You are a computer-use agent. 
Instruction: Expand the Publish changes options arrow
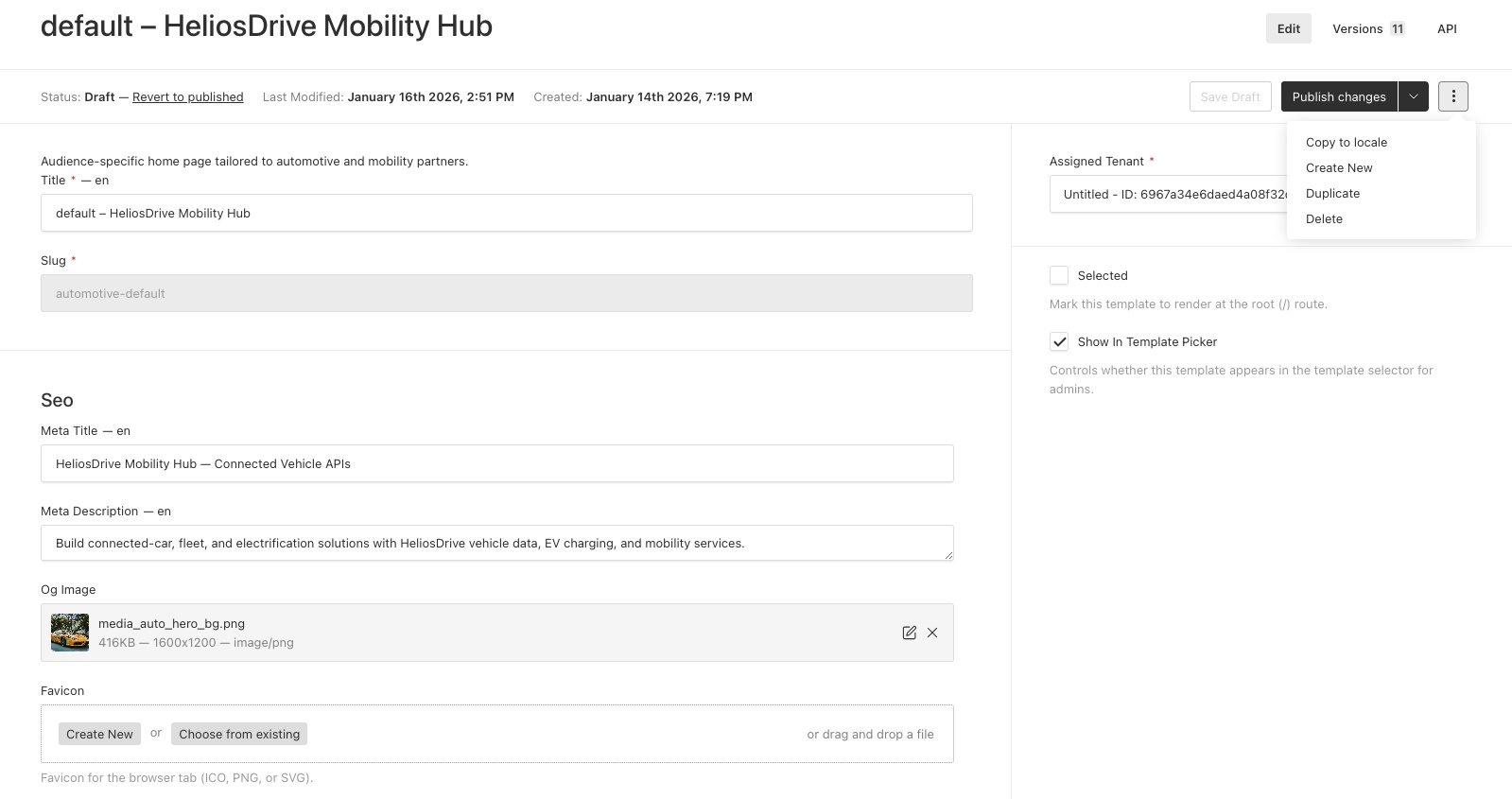pyautogui.click(x=1414, y=96)
